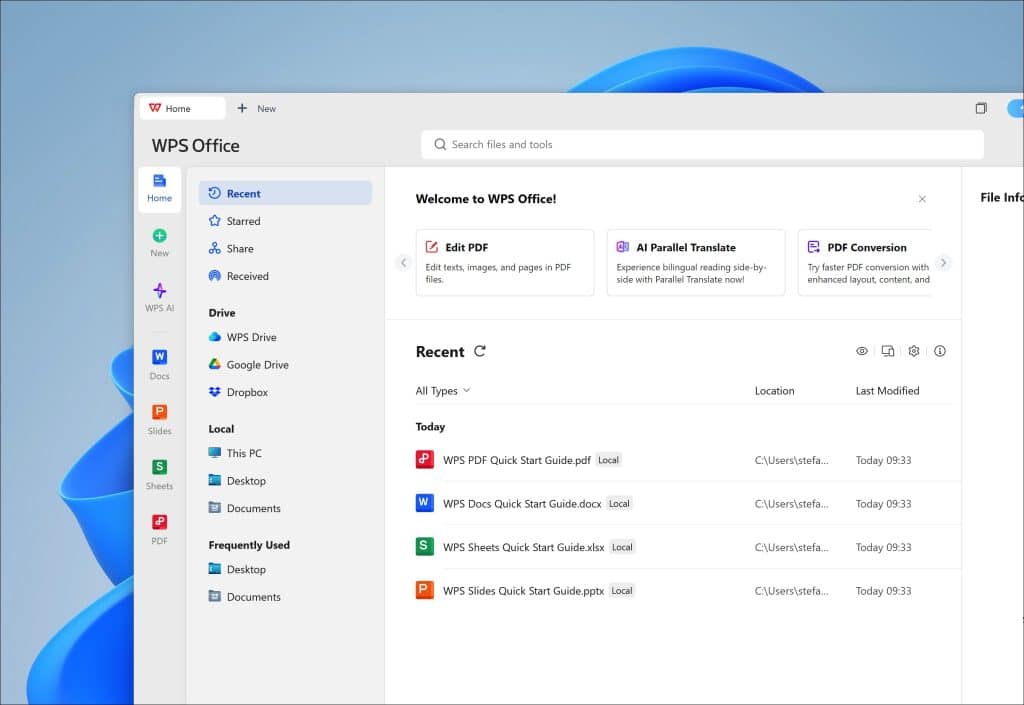Select the Sheets sidebar icon
The image size is (1024, 705).
159,474
